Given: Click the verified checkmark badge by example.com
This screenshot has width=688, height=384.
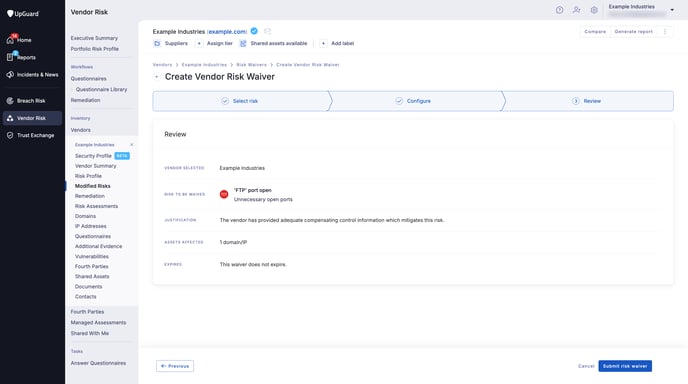Looking at the screenshot, I should (x=254, y=31).
